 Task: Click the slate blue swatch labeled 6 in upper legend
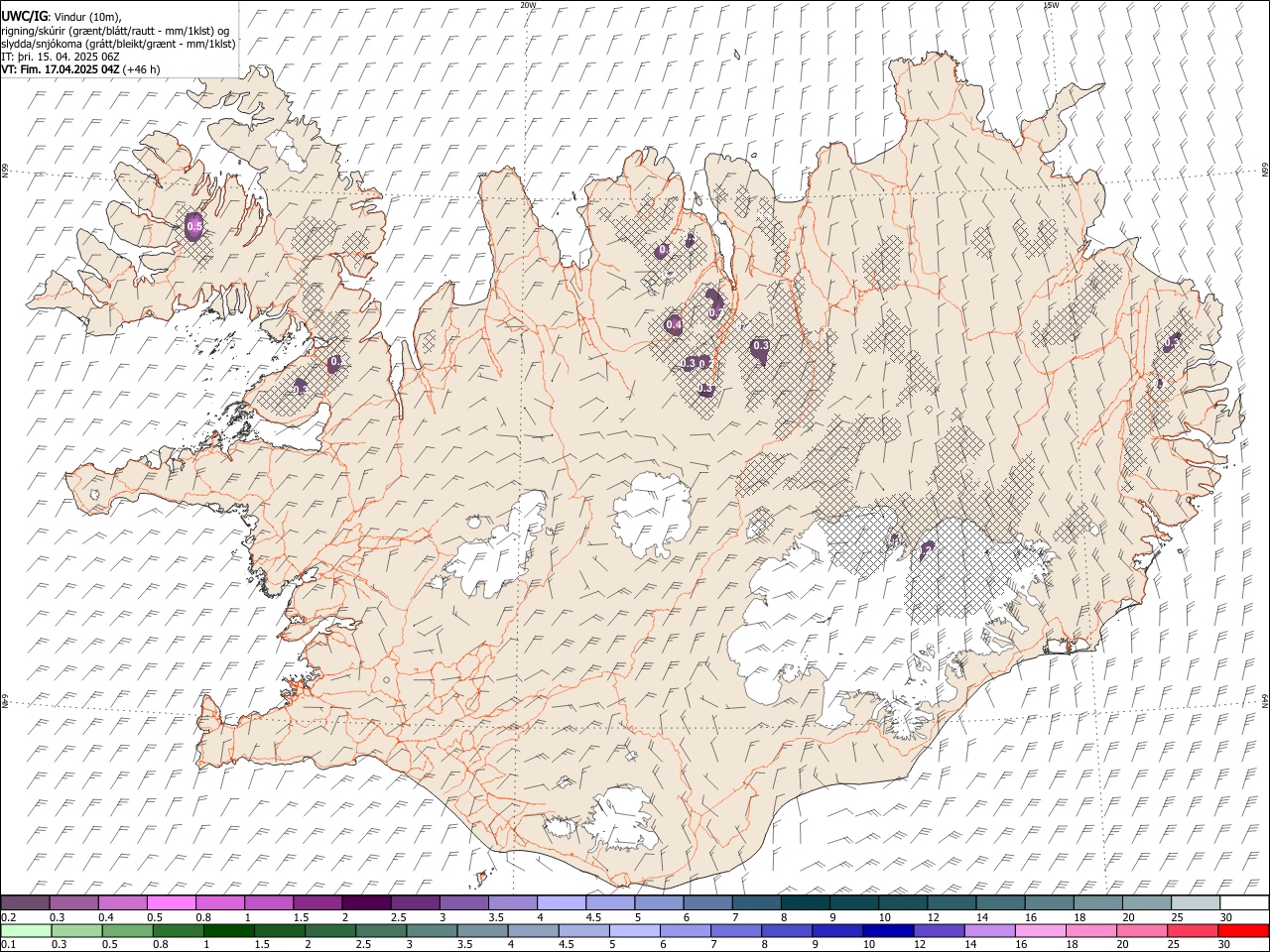click(707, 903)
